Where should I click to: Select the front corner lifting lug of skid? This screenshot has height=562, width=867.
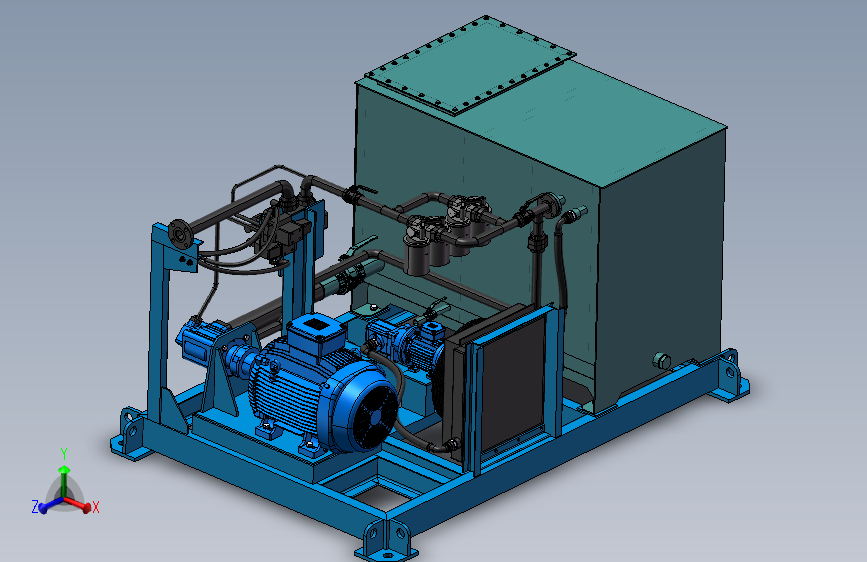tap(387, 539)
